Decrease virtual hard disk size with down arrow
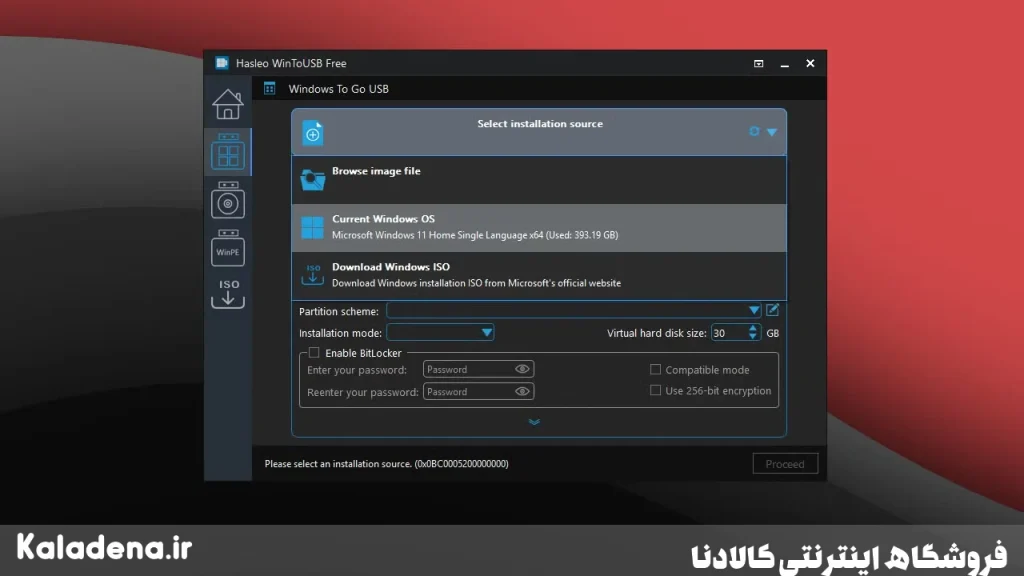Image resolution: width=1024 pixels, height=576 pixels. pos(753,337)
